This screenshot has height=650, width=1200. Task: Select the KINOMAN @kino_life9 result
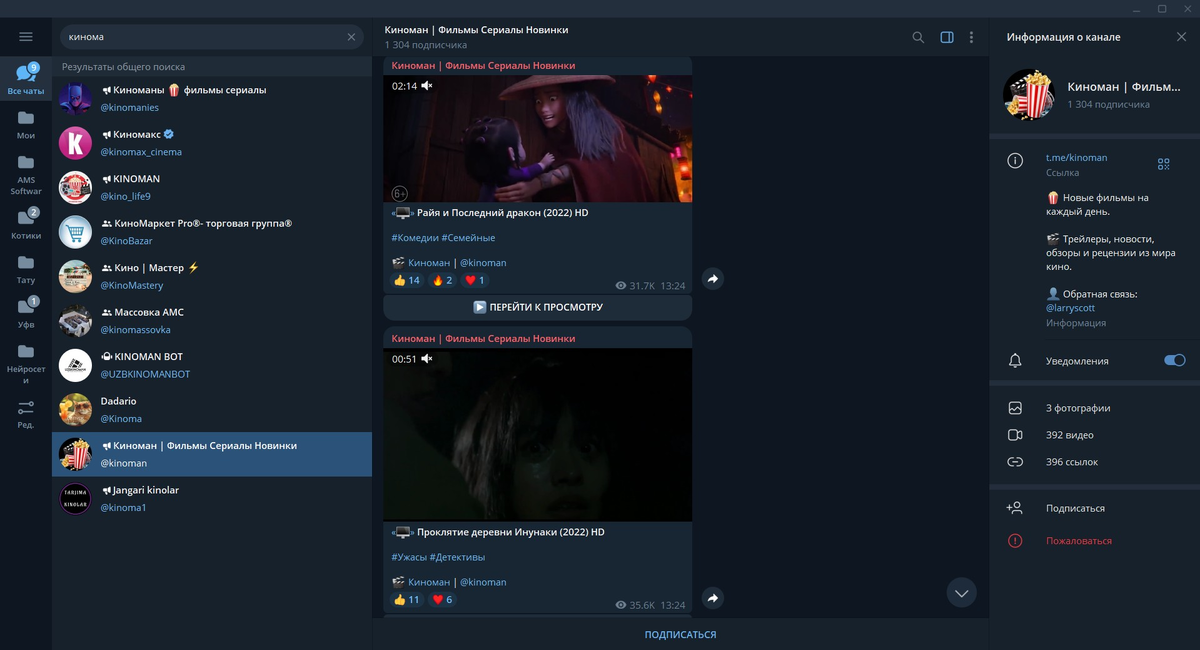[x=212, y=187]
